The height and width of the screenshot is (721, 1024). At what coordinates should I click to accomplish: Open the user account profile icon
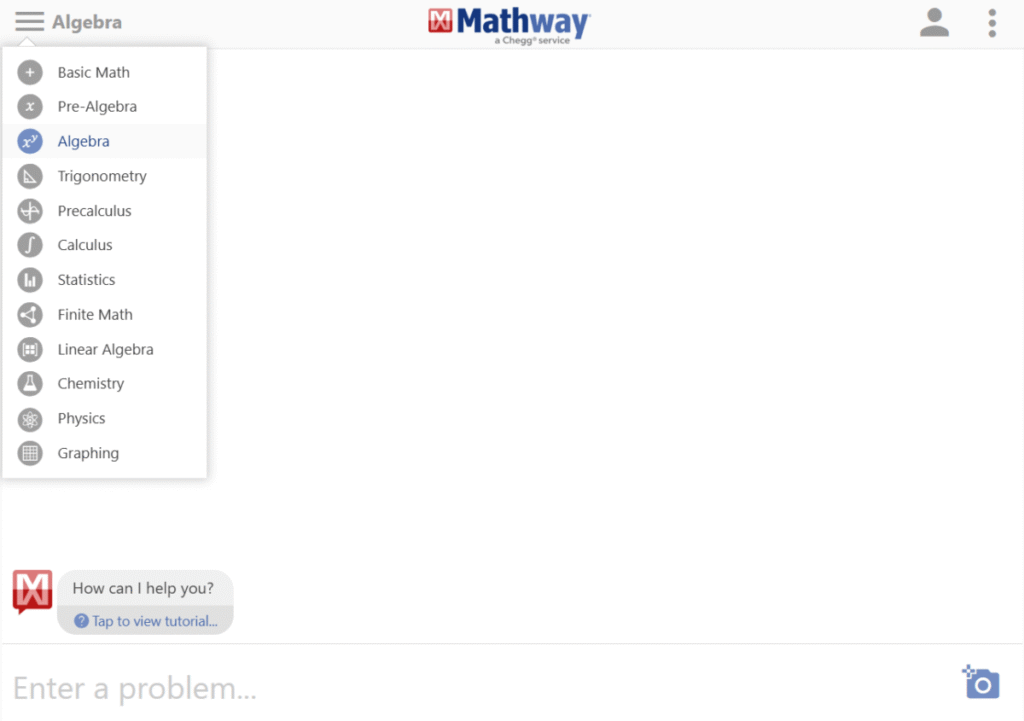click(x=935, y=23)
